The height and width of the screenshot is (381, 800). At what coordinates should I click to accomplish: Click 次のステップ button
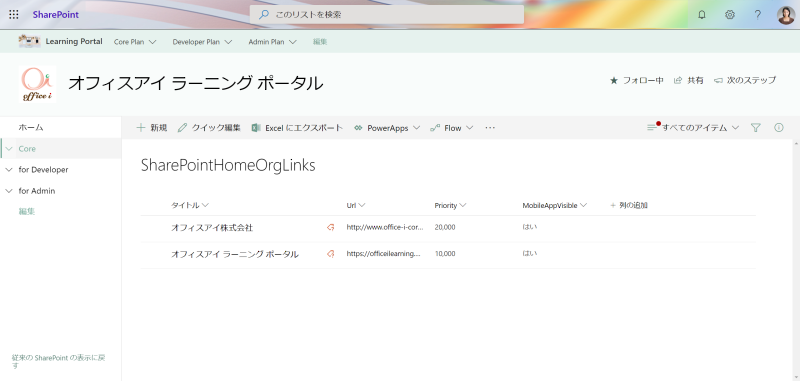(745, 80)
